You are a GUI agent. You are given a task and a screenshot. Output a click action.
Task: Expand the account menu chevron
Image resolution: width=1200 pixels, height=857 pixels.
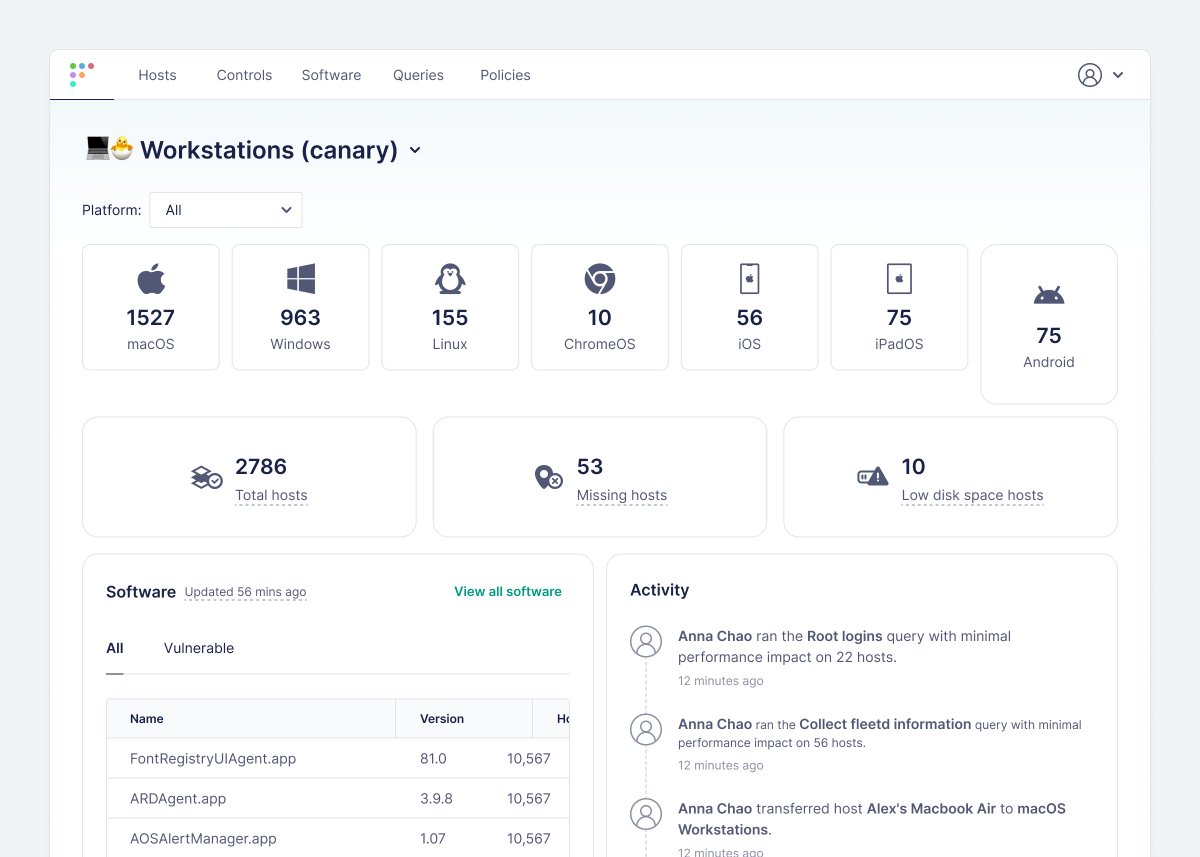click(x=1118, y=75)
